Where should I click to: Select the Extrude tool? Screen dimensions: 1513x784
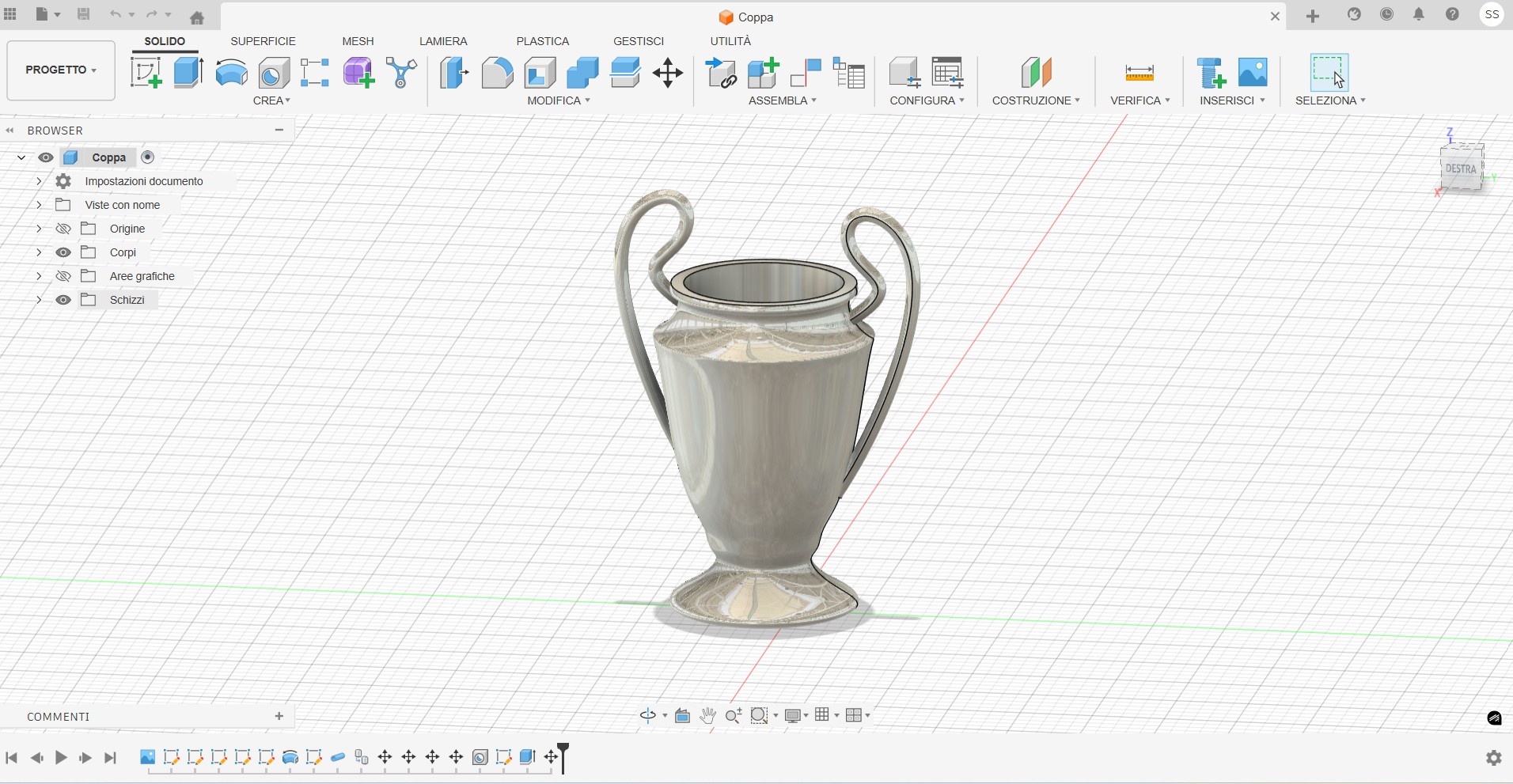pos(188,73)
